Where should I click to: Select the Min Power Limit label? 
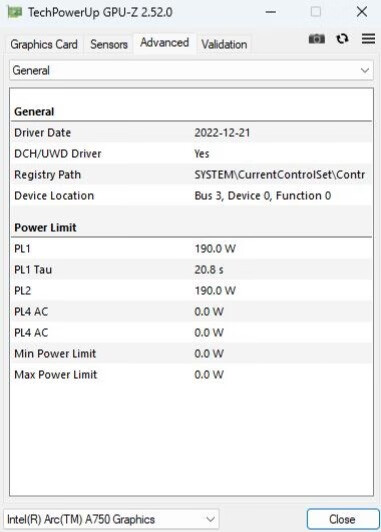coord(55,354)
